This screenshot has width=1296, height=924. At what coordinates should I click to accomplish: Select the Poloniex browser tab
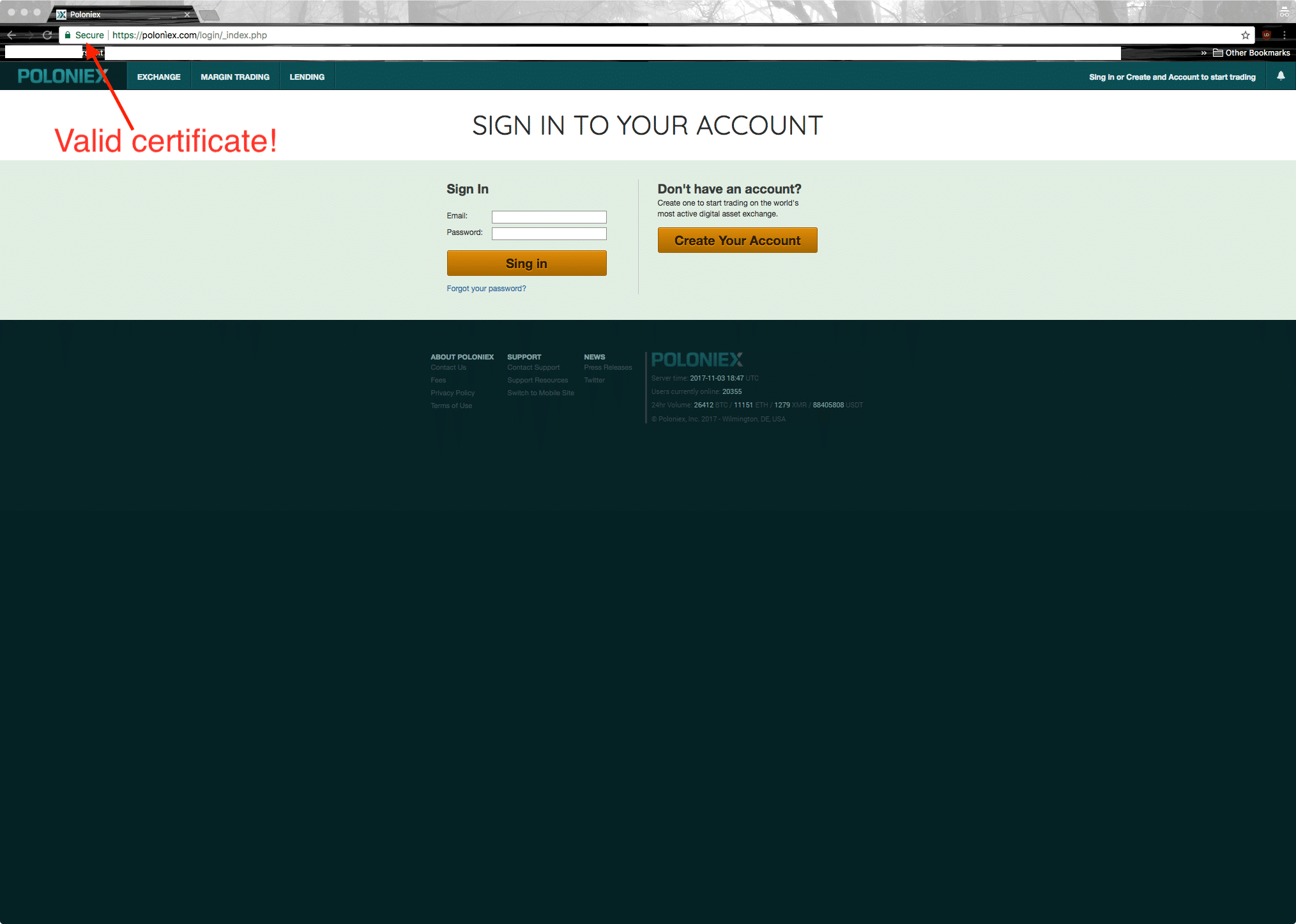121,14
